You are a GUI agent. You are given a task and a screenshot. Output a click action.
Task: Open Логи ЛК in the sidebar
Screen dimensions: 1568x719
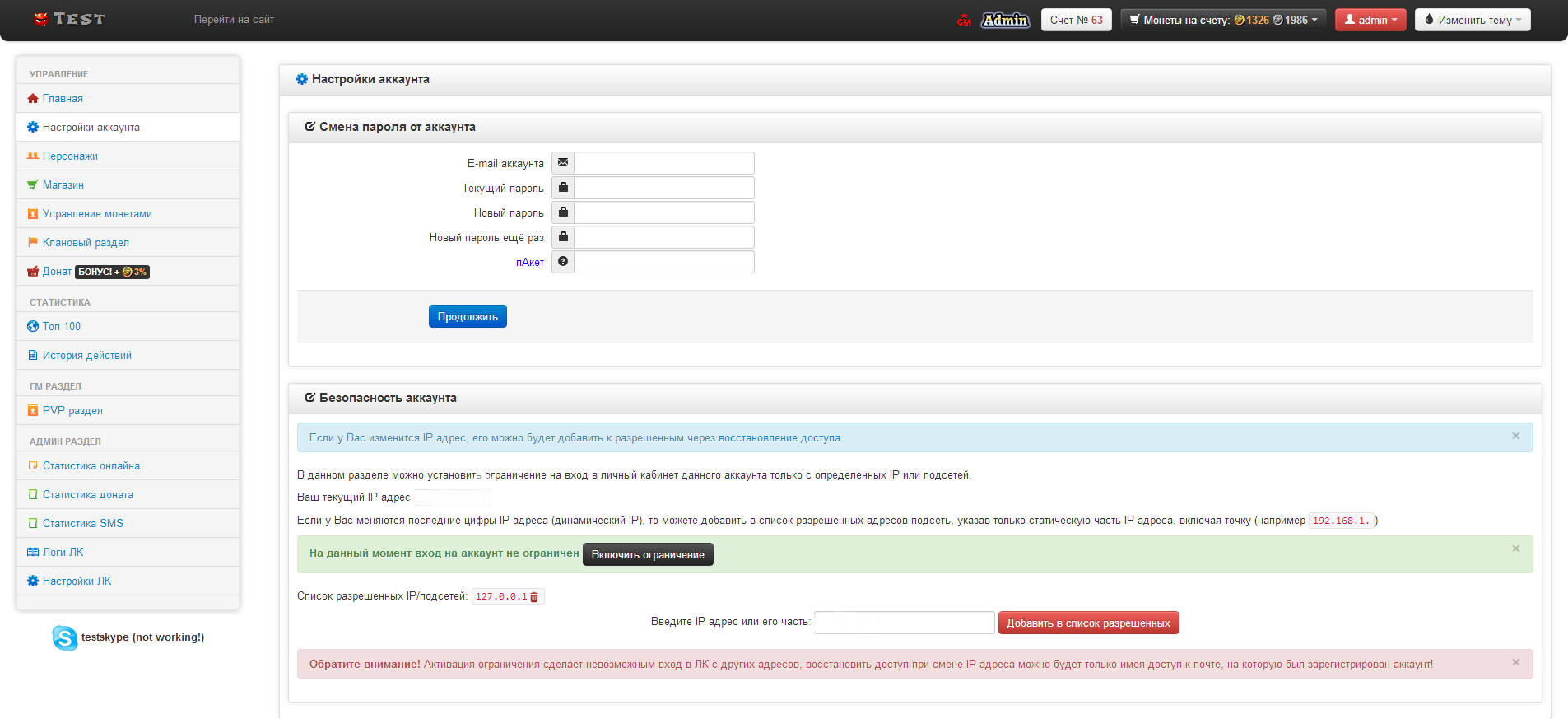128,552
